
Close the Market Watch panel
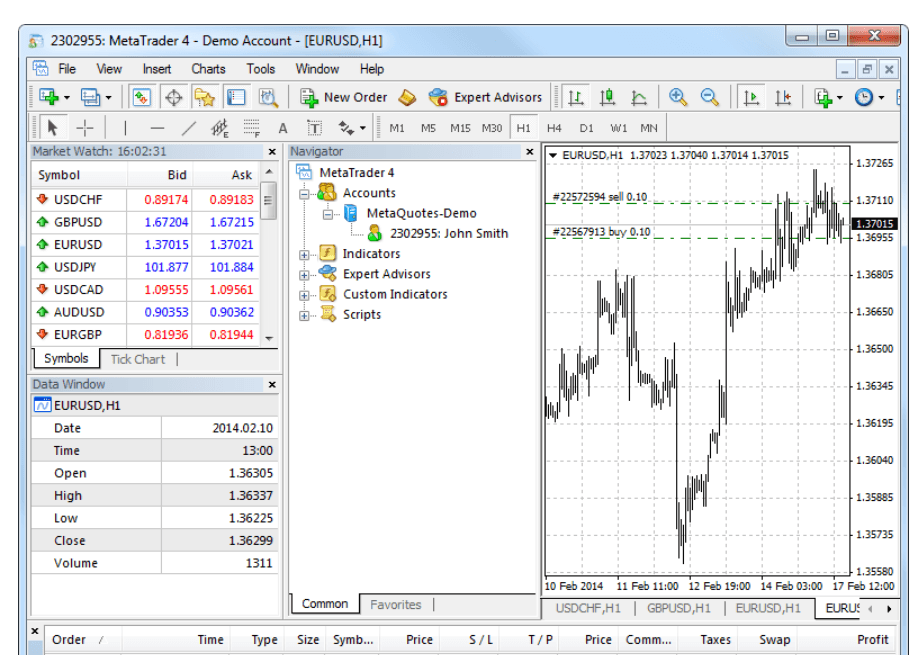pyautogui.click(x=272, y=152)
